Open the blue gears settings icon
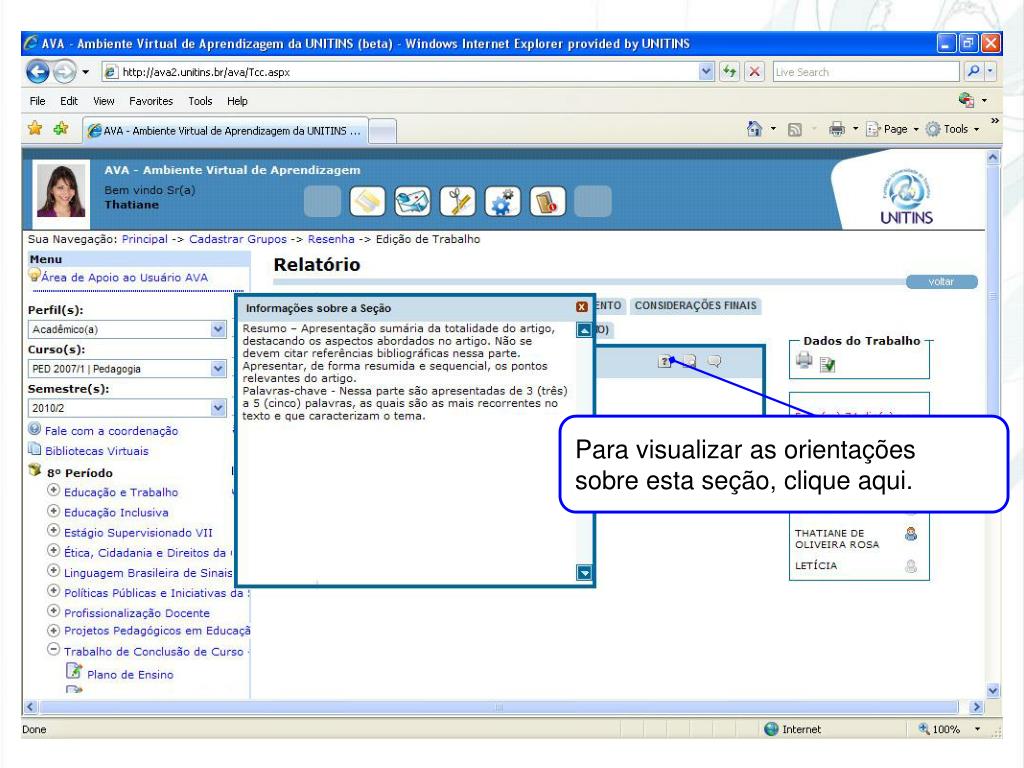This screenshot has width=1024, height=768. point(502,201)
